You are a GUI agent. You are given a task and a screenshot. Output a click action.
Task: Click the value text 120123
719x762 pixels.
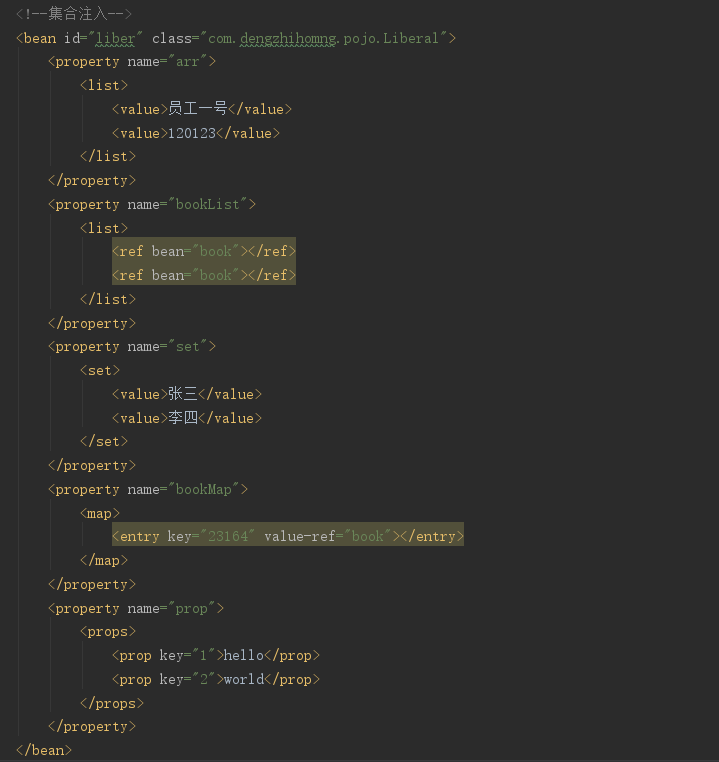pyautogui.click(x=192, y=133)
